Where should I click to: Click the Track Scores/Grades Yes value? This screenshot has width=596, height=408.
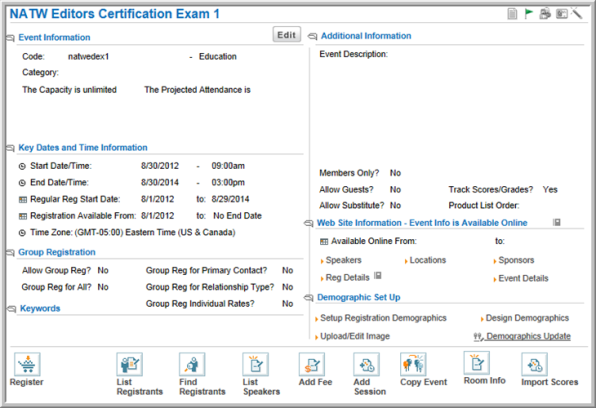pyautogui.click(x=550, y=190)
